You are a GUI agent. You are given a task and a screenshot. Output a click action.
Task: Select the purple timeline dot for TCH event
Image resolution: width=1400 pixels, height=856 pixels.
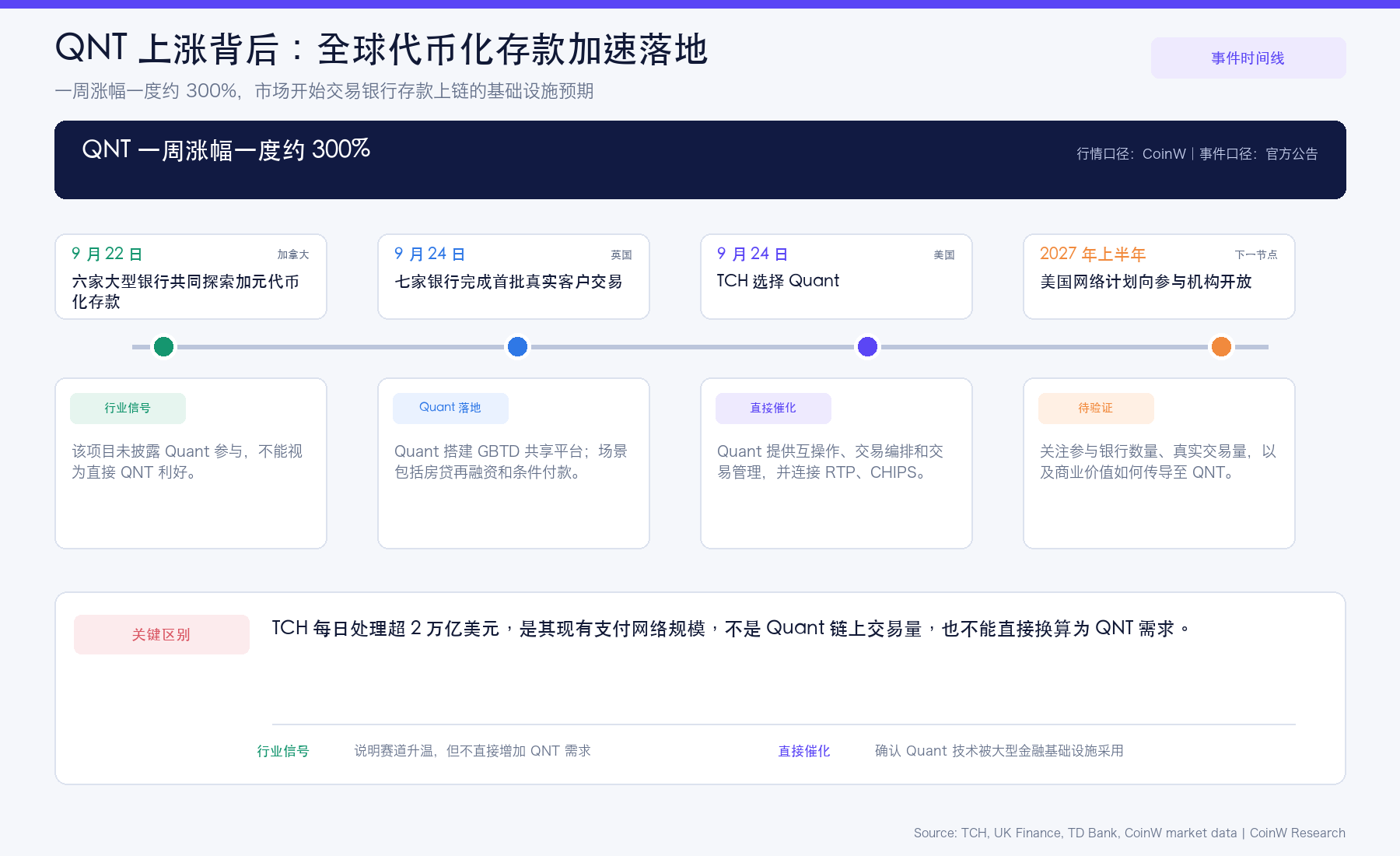867,346
